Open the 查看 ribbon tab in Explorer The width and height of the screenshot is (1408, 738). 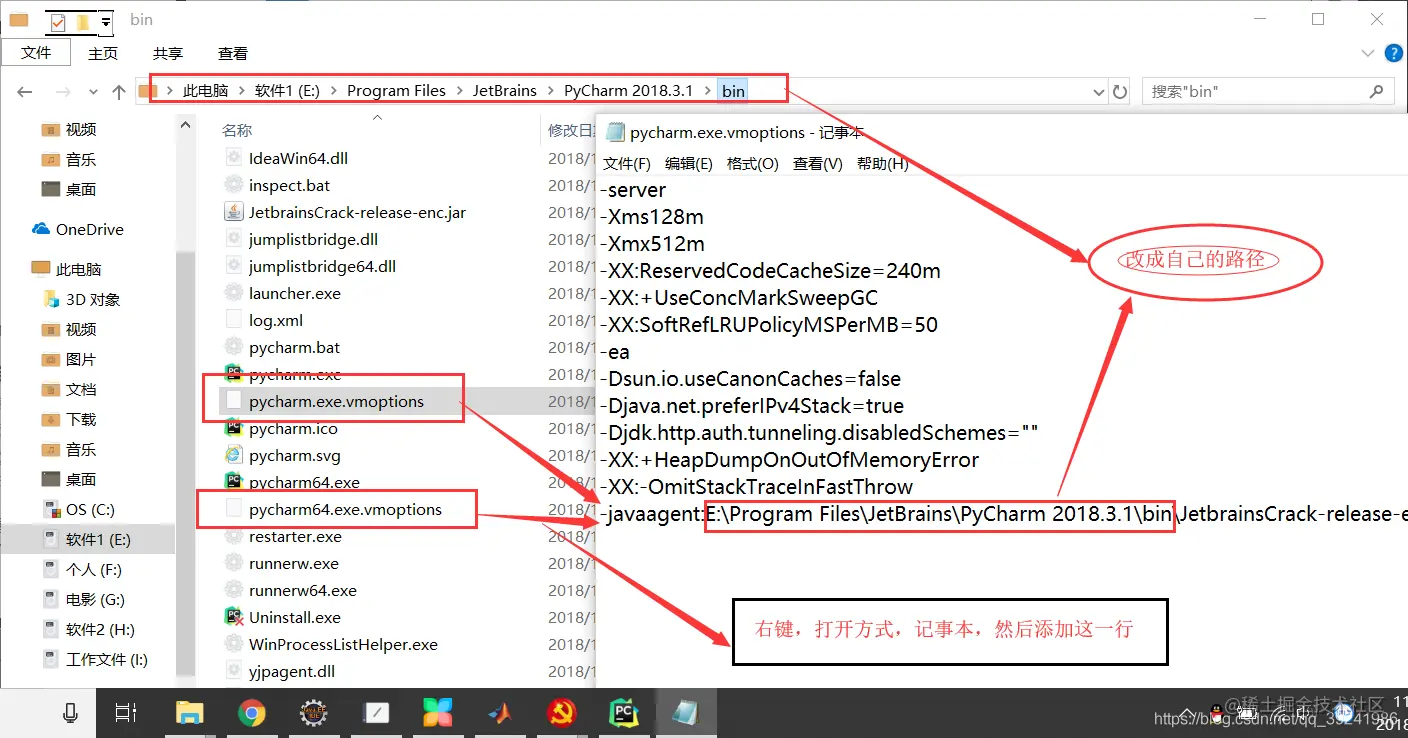tap(233, 53)
